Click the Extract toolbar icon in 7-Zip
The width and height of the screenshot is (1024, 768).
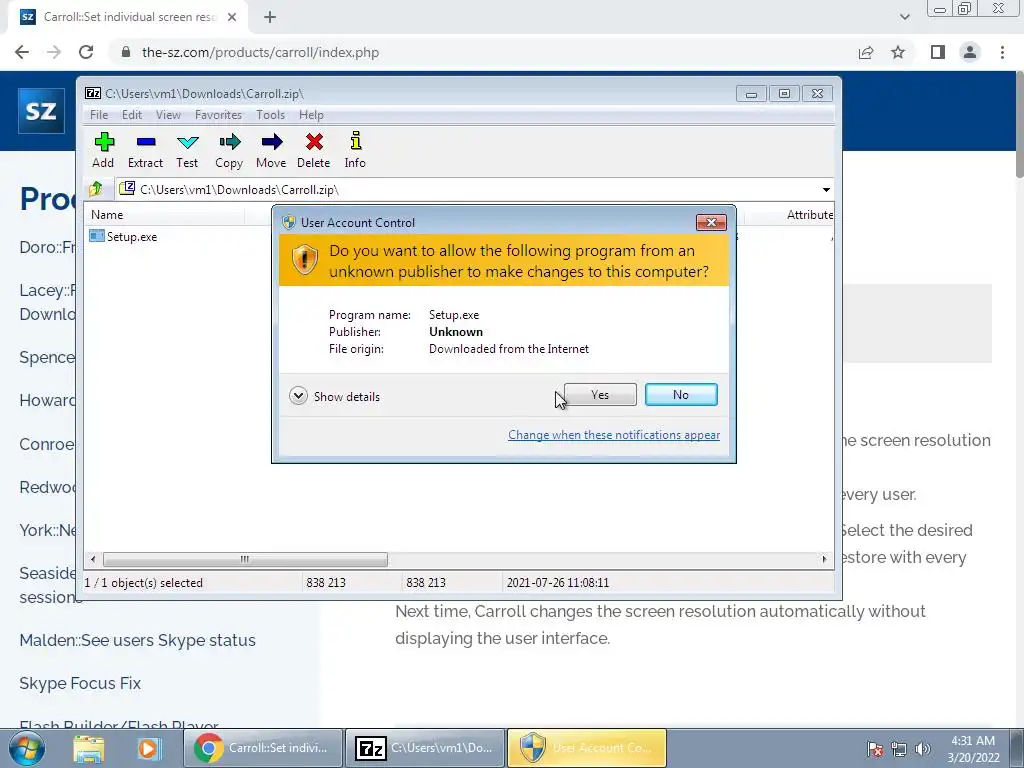pyautogui.click(x=145, y=150)
